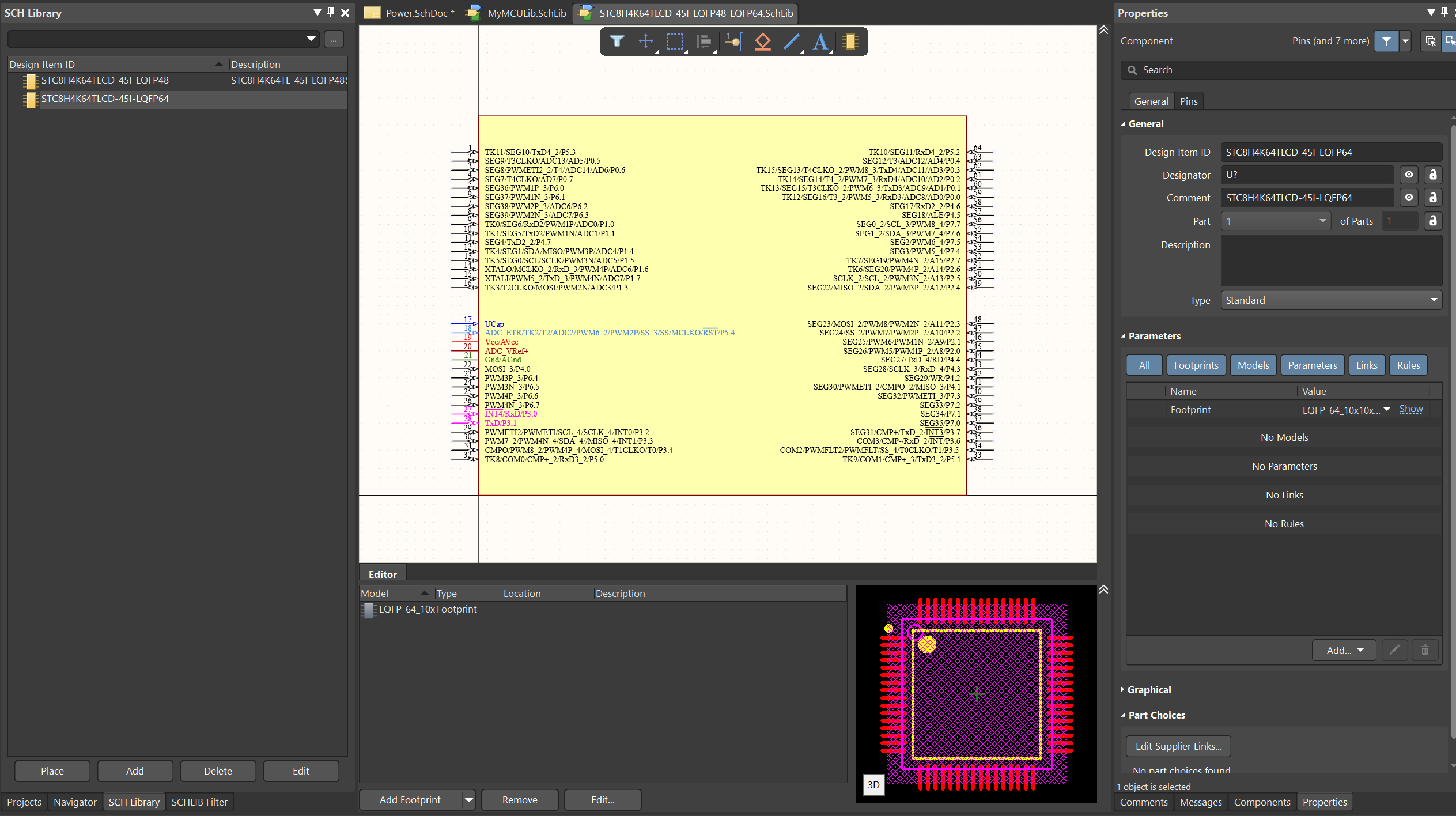Switch to the MyMCULib.SchLib tab
Screen dimensions: 1456x816
point(517,13)
